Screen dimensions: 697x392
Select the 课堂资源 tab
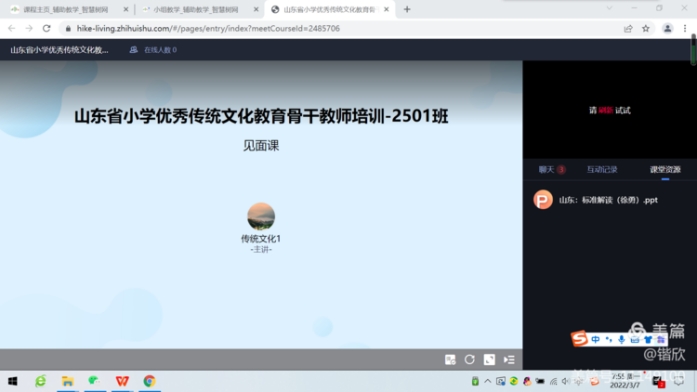coord(665,169)
